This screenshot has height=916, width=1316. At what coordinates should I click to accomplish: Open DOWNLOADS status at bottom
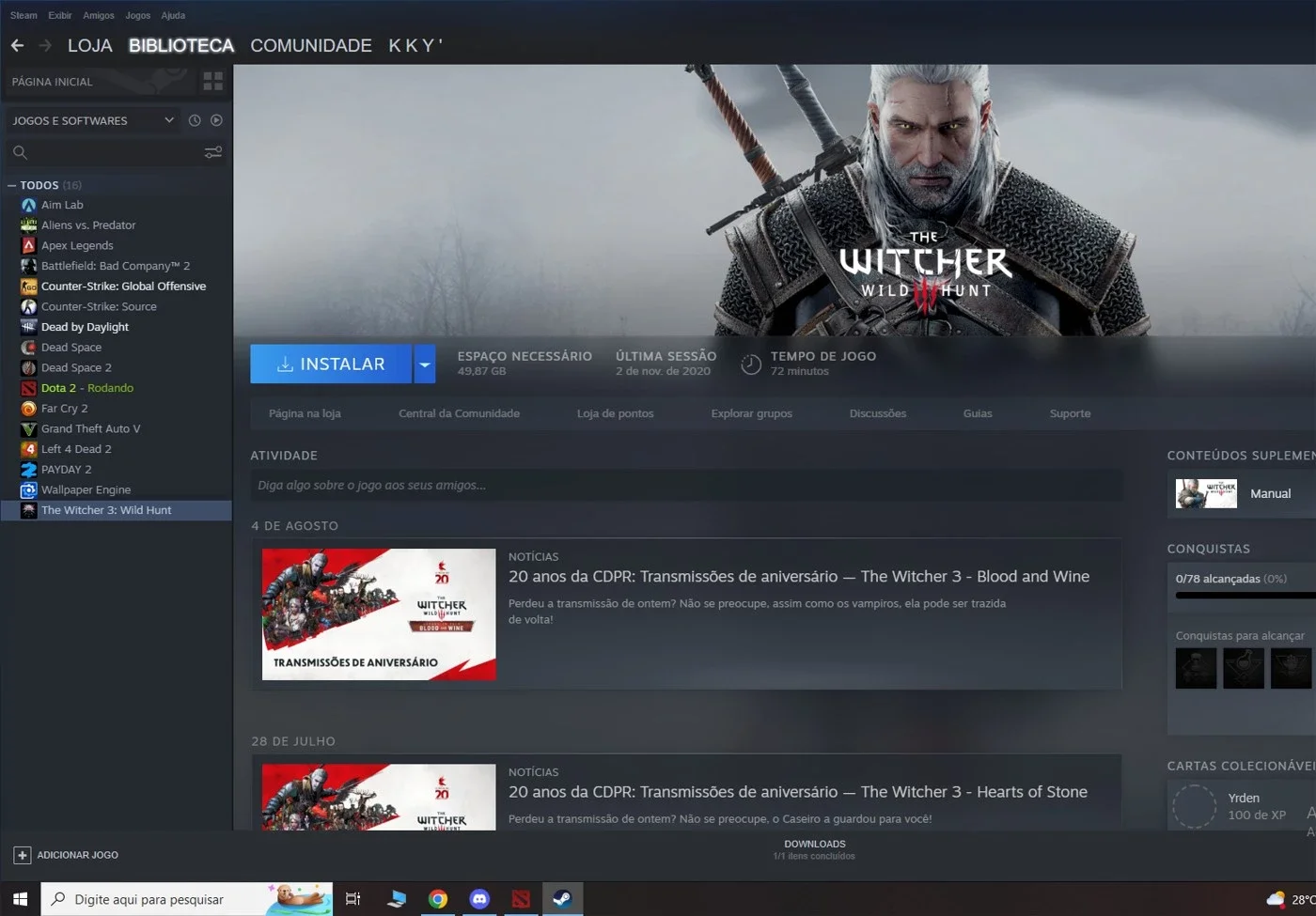pyautogui.click(x=815, y=849)
